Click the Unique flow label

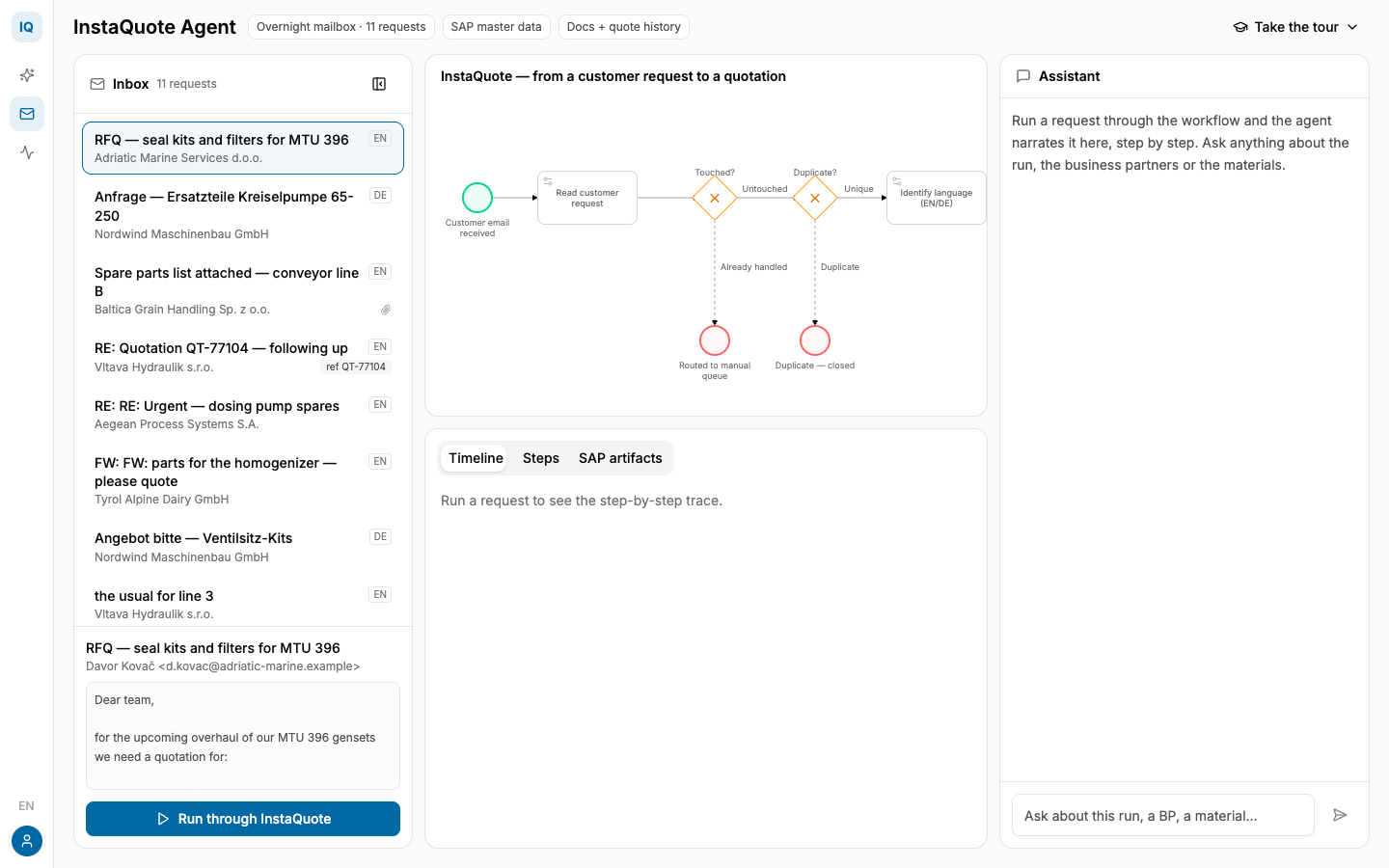(x=858, y=189)
